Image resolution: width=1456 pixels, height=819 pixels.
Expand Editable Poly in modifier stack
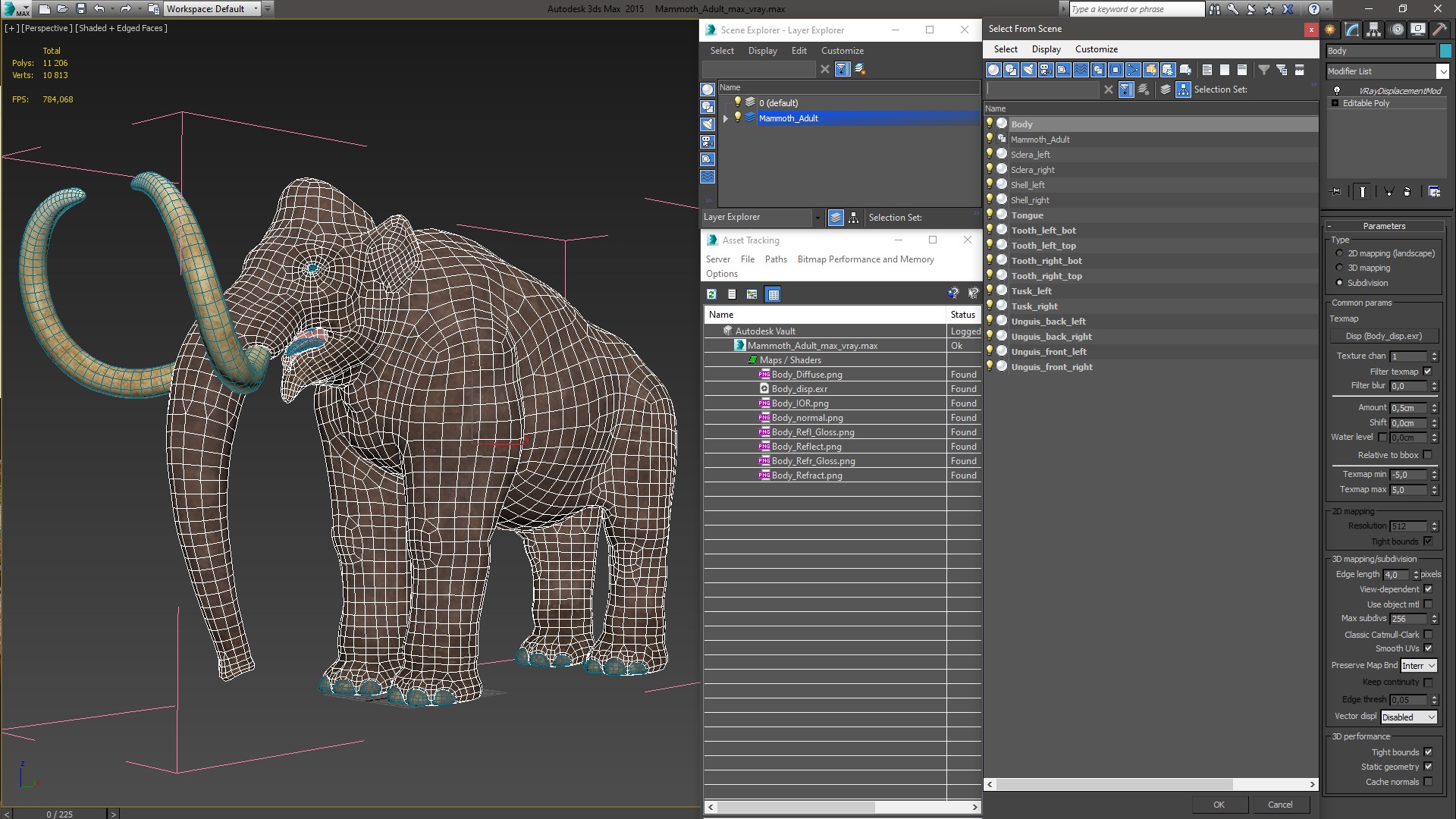click(1335, 103)
